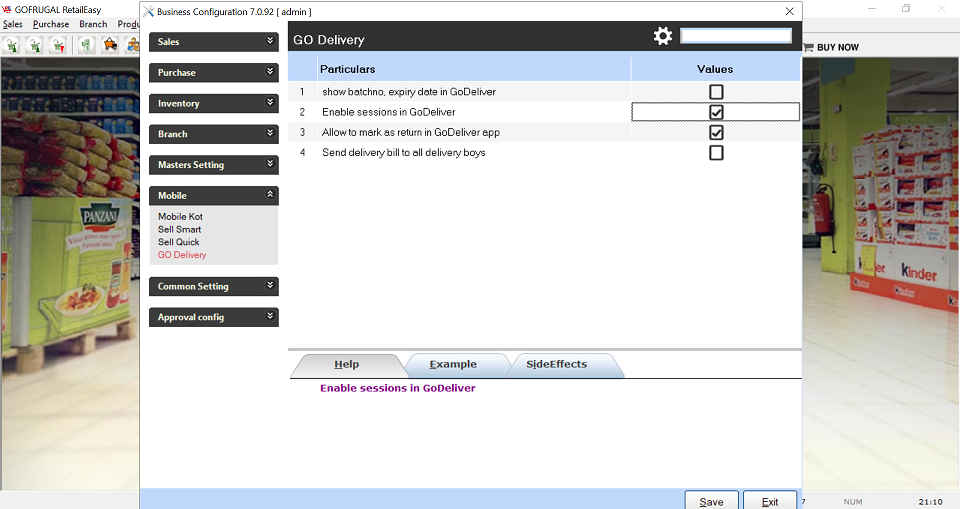Screen dimensions: 960x509
Task: Click the orange shopping basket toolbar icon
Action: [110, 45]
